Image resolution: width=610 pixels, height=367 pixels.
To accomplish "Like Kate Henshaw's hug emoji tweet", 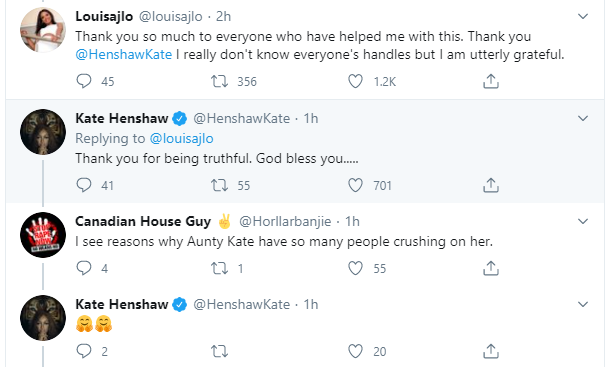I will tap(355, 351).
